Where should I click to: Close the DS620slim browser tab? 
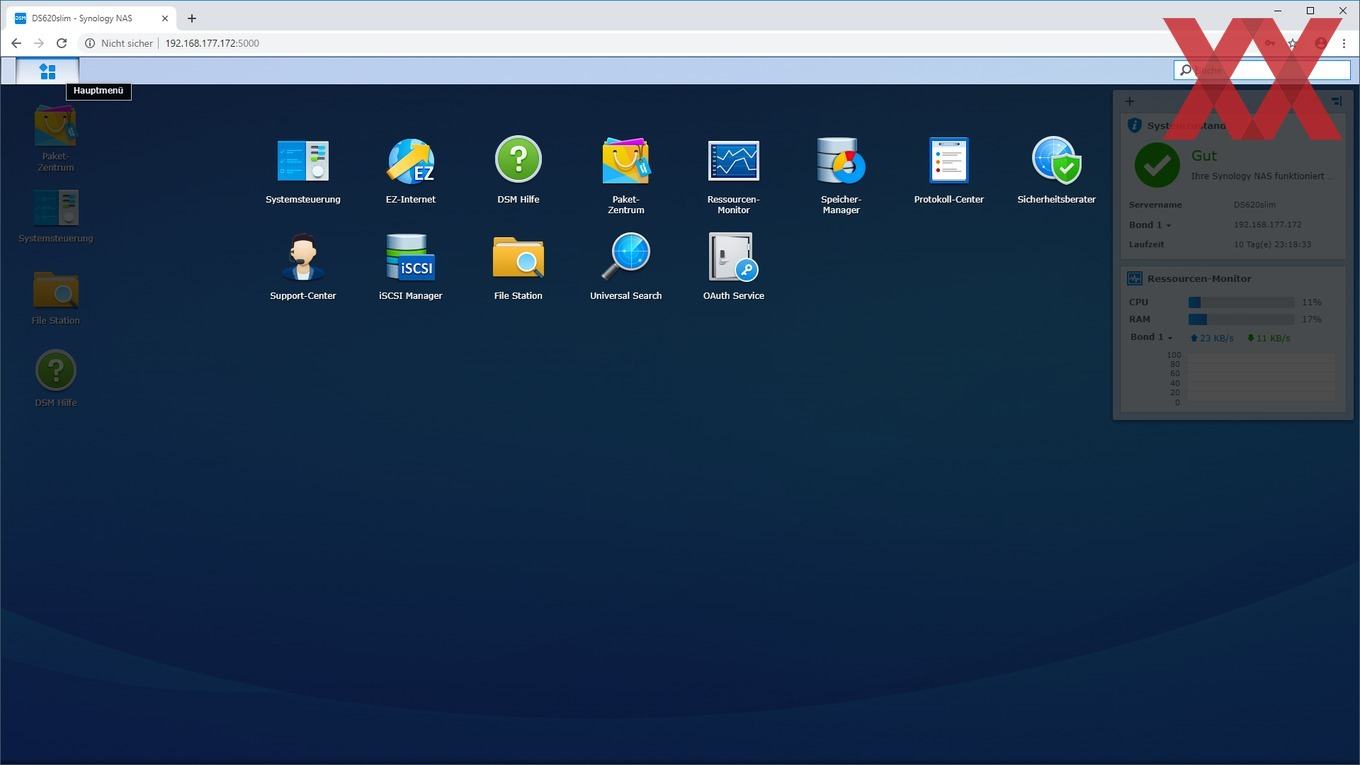pyautogui.click(x=165, y=18)
